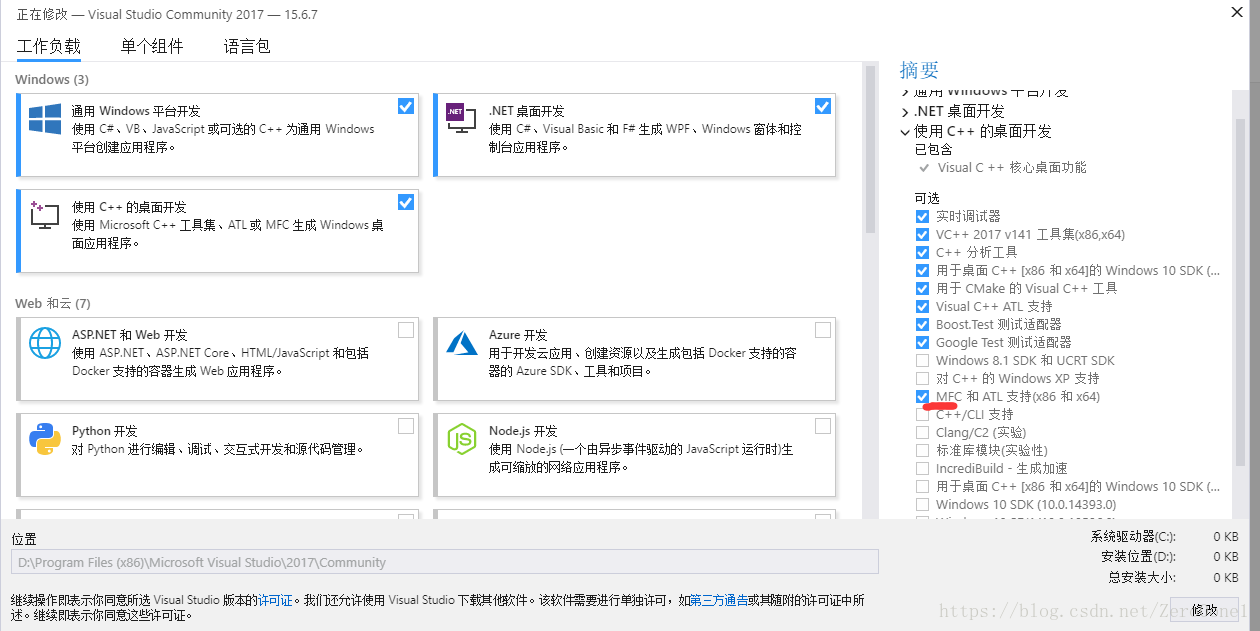
Task: Enable C++/CLI 支持 checkbox
Action: click(x=922, y=414)
